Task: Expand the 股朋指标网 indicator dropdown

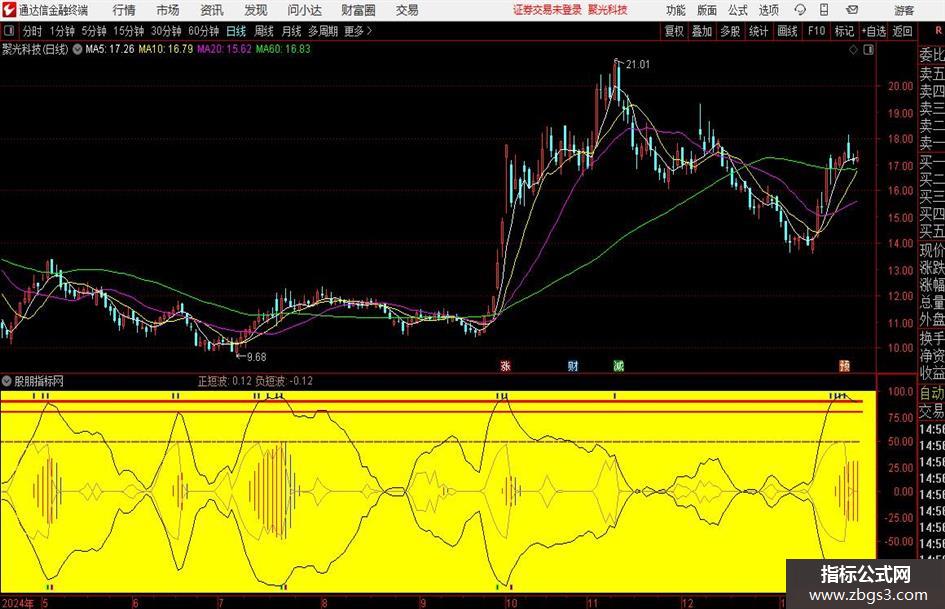Action: coord(7,381)
